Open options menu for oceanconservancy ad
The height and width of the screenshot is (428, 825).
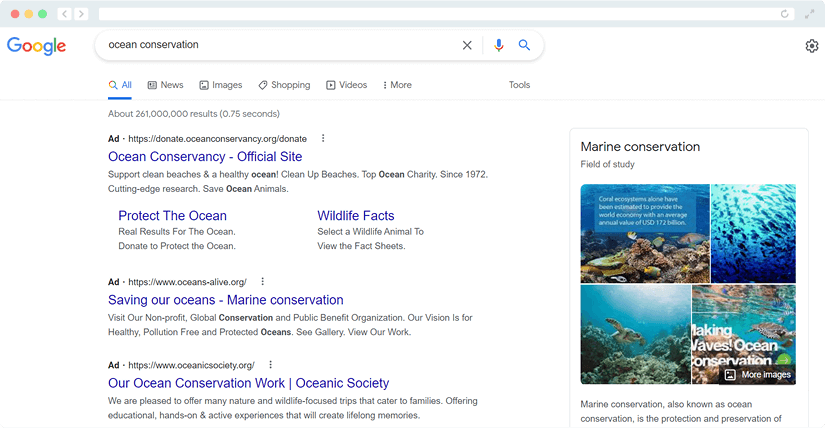click(x=323, y=138)
